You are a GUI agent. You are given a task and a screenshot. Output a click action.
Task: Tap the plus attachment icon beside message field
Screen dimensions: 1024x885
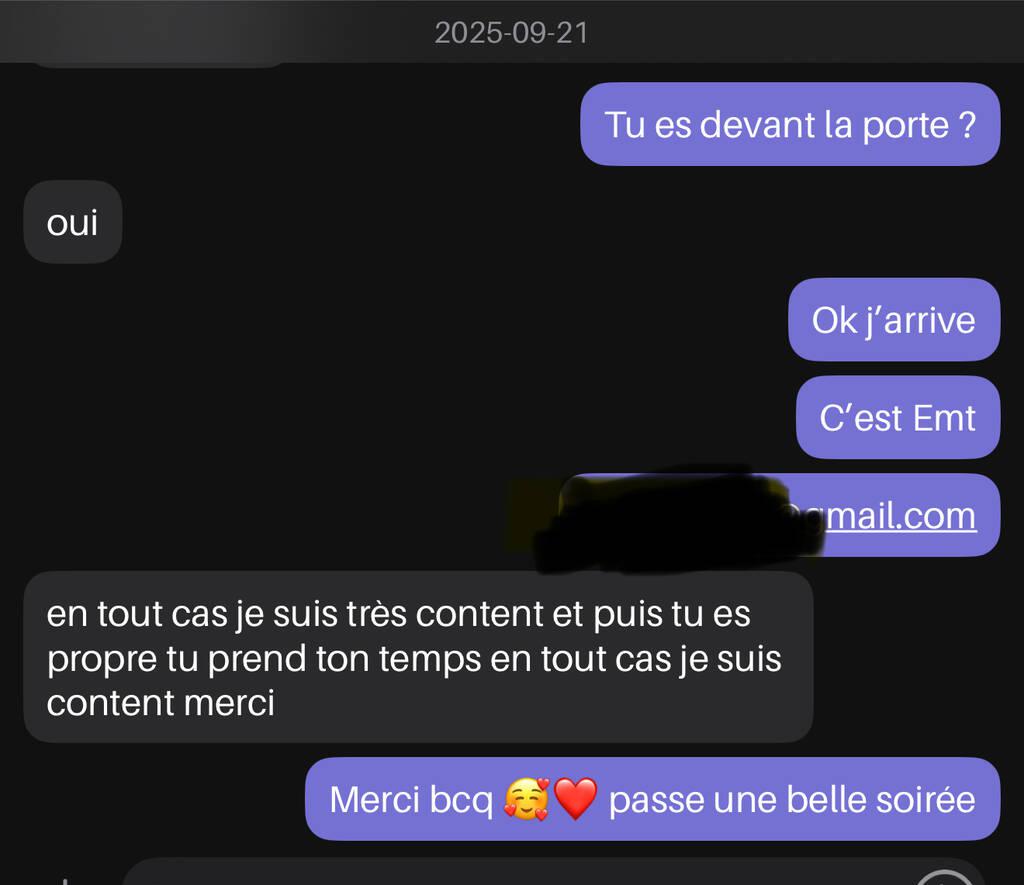click(65, 881)
